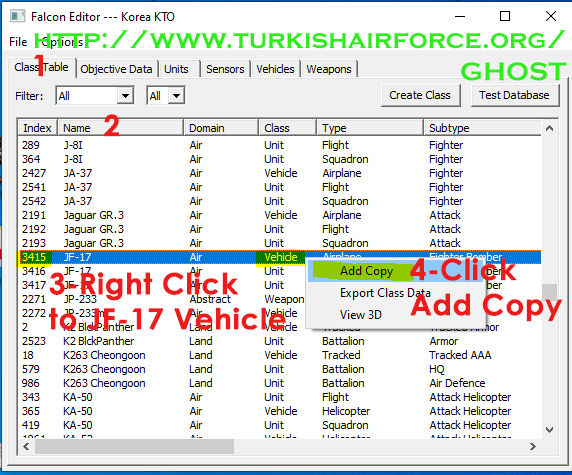This screenshot has width=572, height=475.
Task: Select row 2427 JA-37 Airplane
Action: (x=280, y=173)
